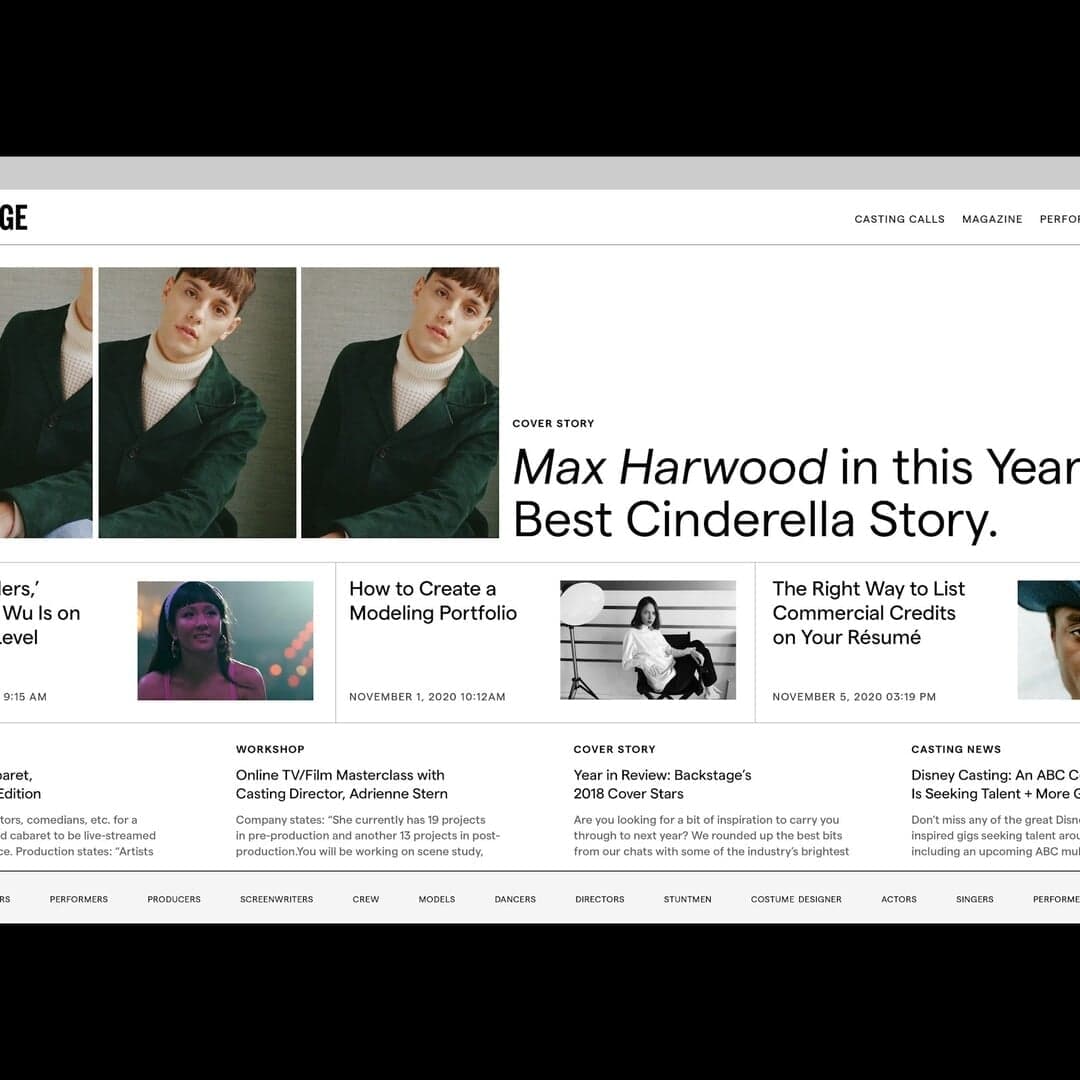Open the man in hat thumbnail
Viewport: 1080px width, 1080px height.
[x=1048, y=640]
